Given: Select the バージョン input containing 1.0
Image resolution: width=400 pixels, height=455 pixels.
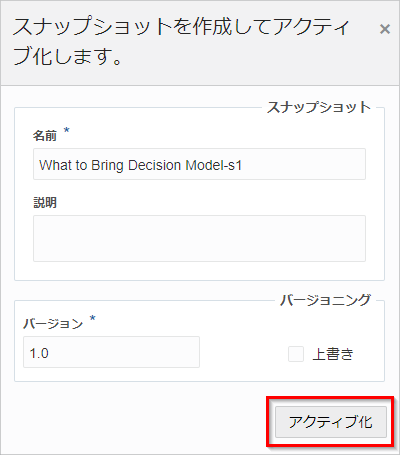Looking at the screenshot, I should [x=111, y=352].
